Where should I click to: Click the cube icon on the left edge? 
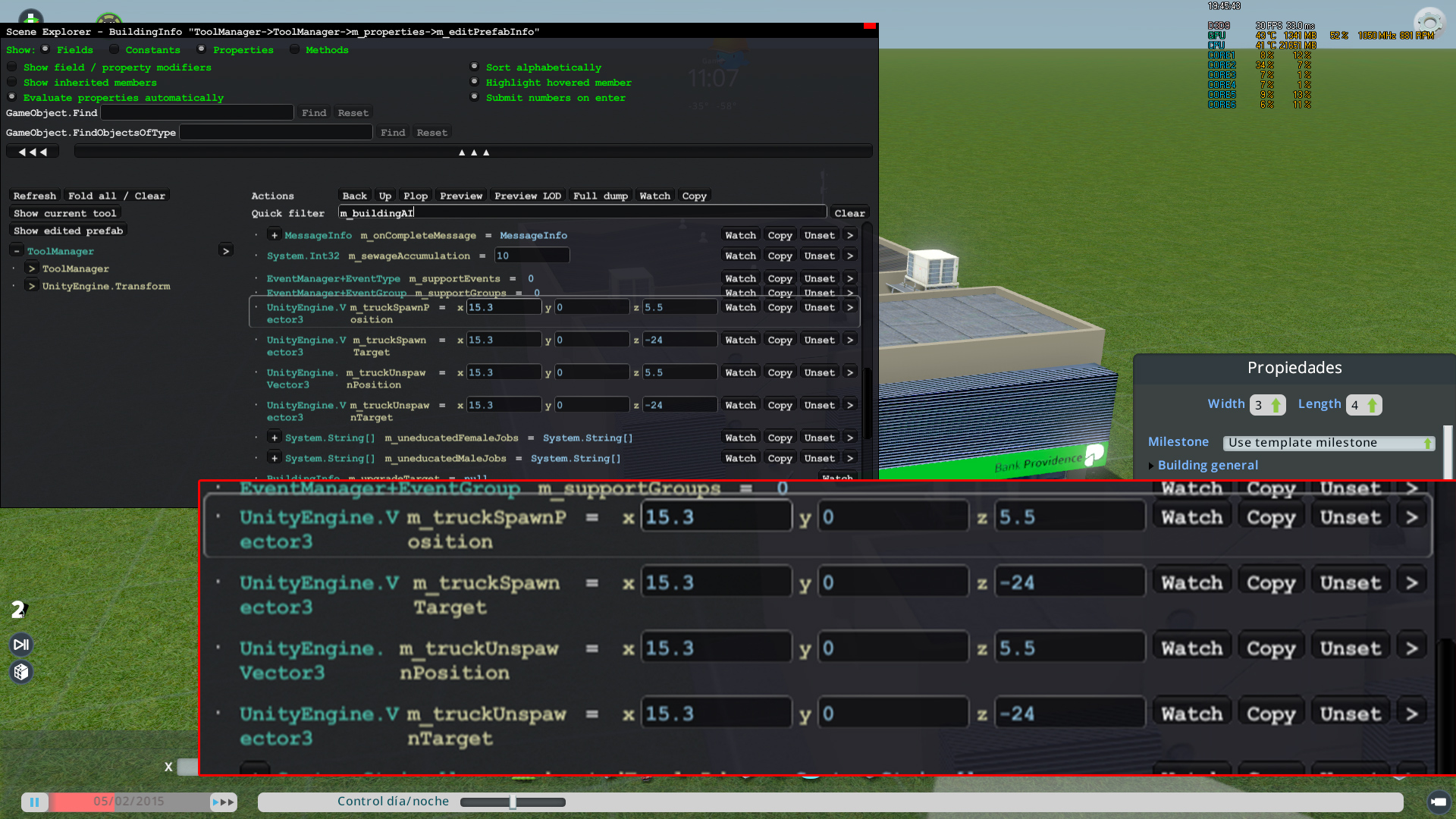pos(21,672)
